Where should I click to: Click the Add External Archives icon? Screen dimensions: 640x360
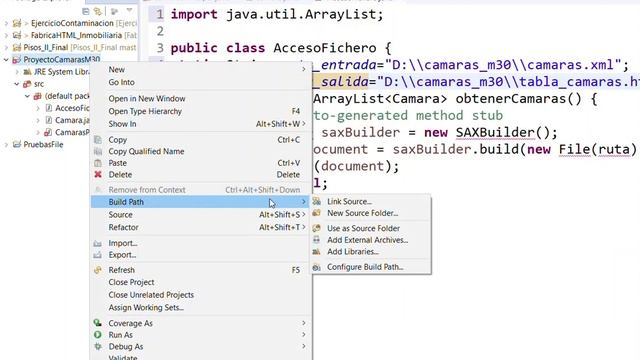coord(317,240)
